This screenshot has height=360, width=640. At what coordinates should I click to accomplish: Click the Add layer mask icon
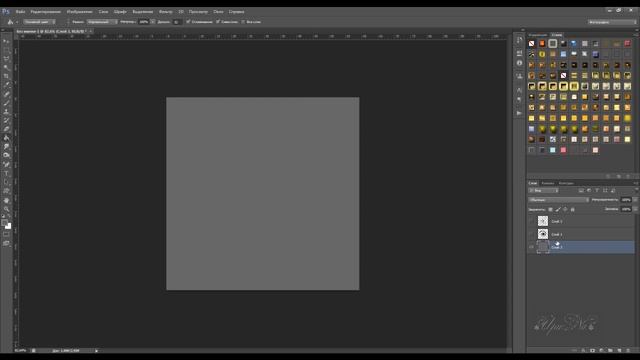pyautogui.click(x=592, y=350)
